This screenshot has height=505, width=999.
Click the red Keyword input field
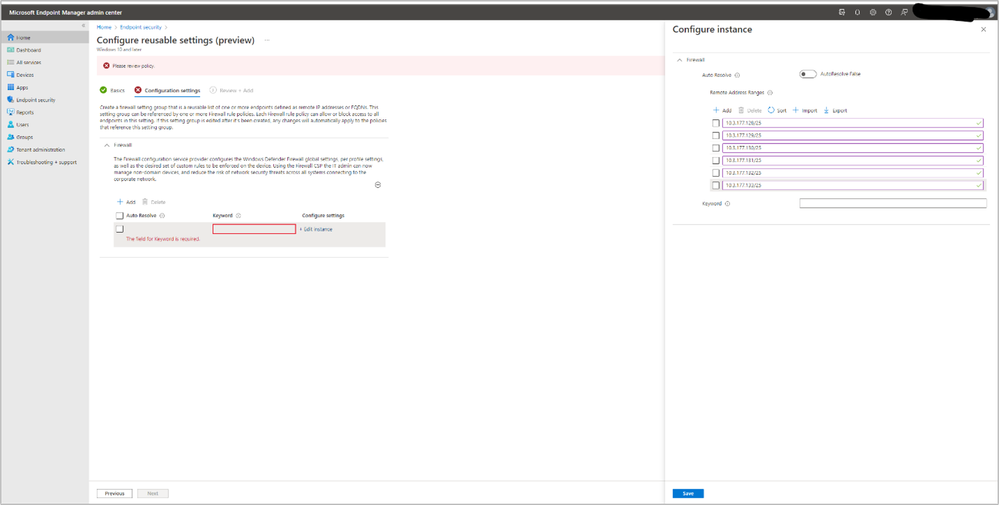[254, 229]
